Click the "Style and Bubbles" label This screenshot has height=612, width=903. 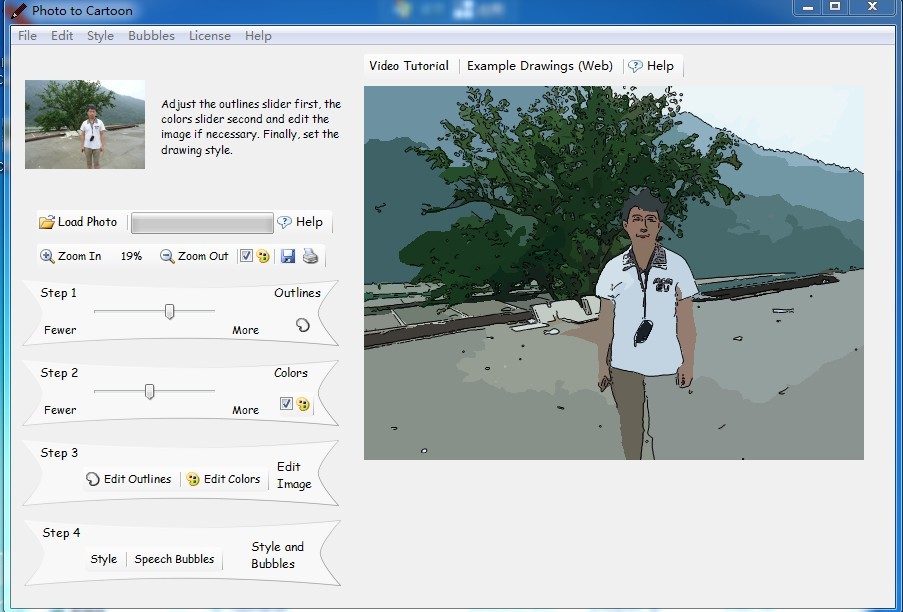pyautogui.click(x=277, y=555)
